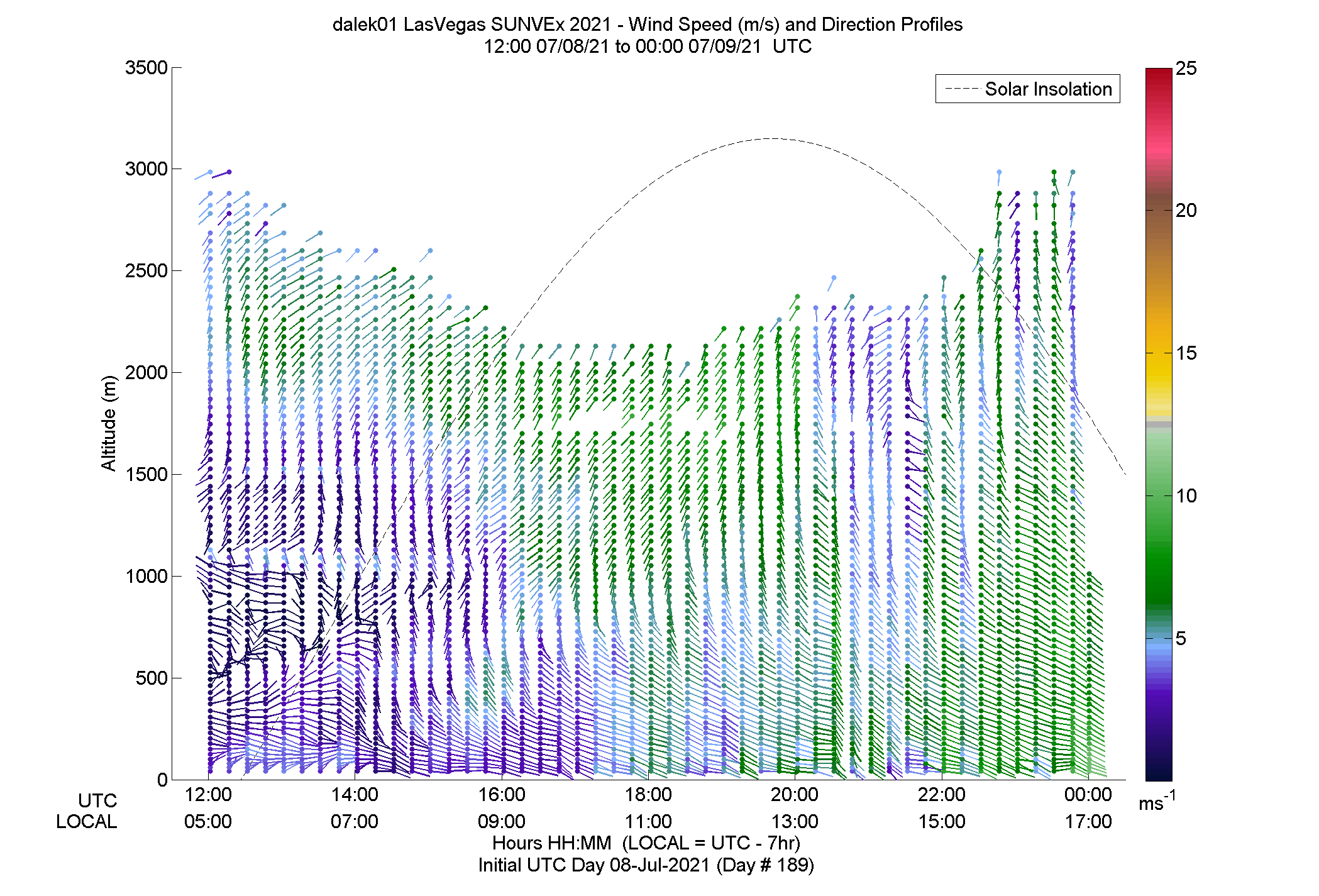
Task: Click the 3500 altitude tick label
Action: [x=146, y=67]
